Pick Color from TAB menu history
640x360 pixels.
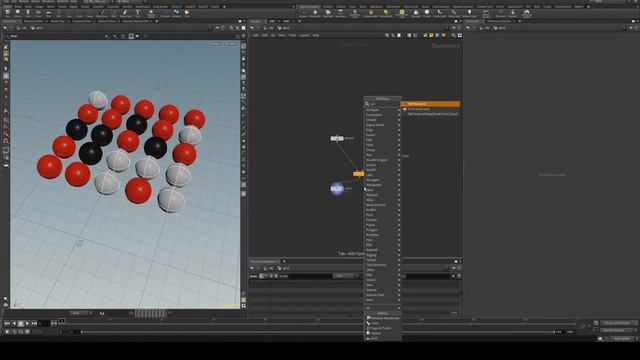pyautogui.click(x=382, y=323)
